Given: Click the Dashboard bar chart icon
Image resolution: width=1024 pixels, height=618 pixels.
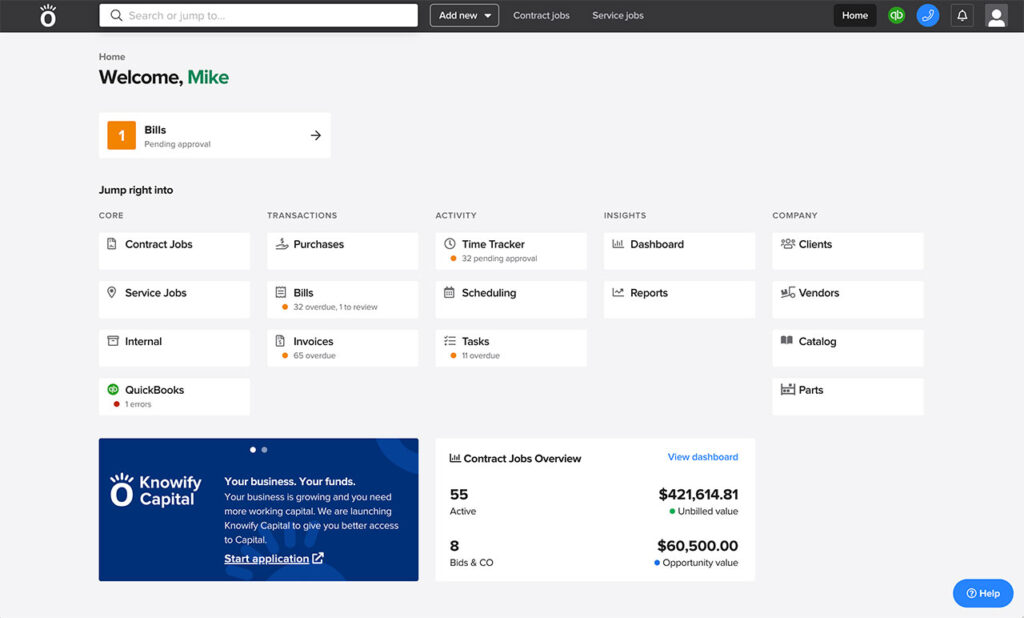Looking at the screenshot, I should pyautogui.click(x=618, y=244).
